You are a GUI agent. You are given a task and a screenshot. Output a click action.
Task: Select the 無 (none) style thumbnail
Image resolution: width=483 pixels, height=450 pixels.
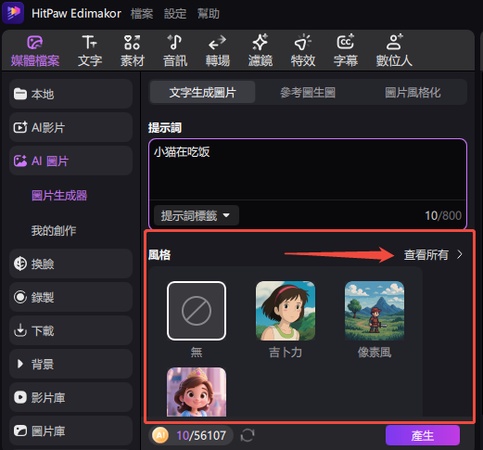pos(196,311)
